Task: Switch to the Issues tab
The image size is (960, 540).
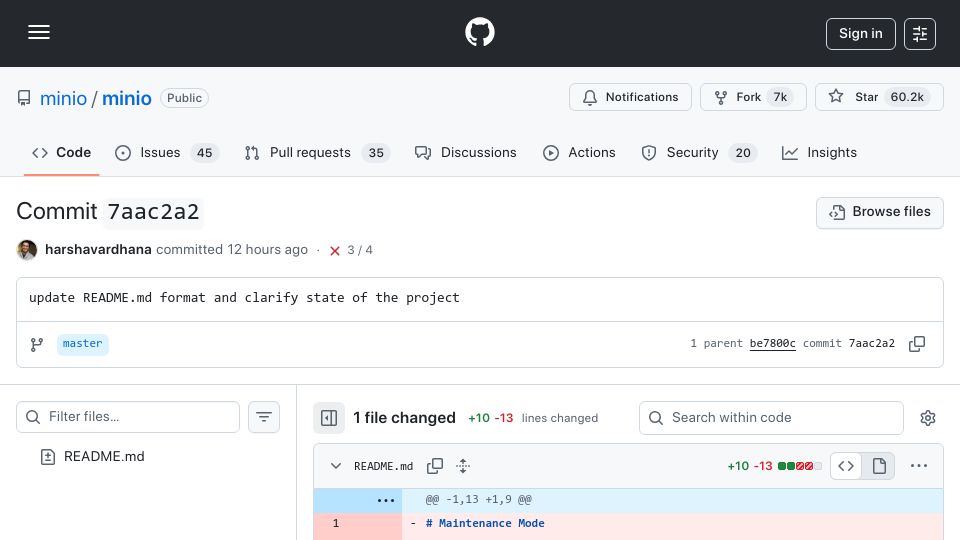Action: tap(167, 152)
